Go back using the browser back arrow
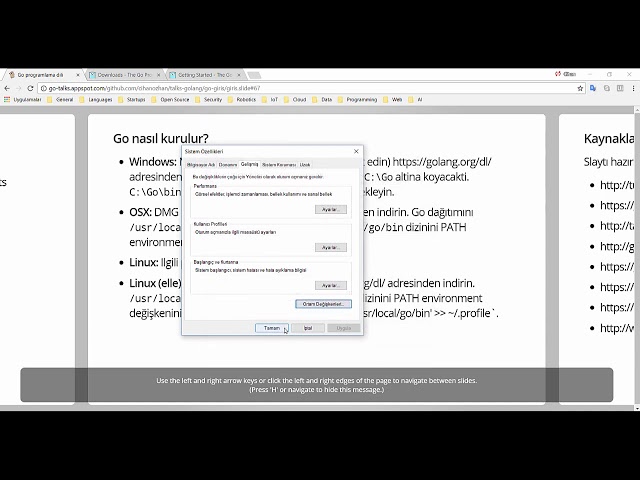The width and height of the screenshot is (640, 480). [7, 88]
